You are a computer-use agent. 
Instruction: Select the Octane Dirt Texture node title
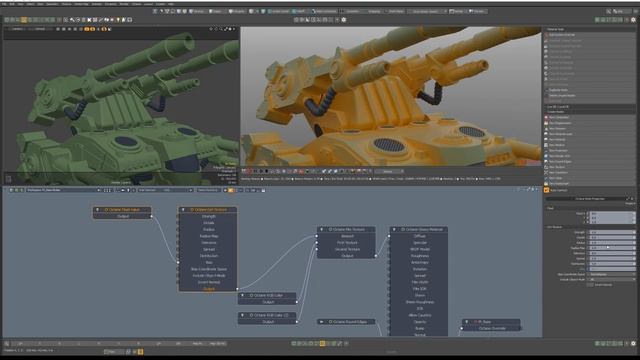click(x=211, y=209)
